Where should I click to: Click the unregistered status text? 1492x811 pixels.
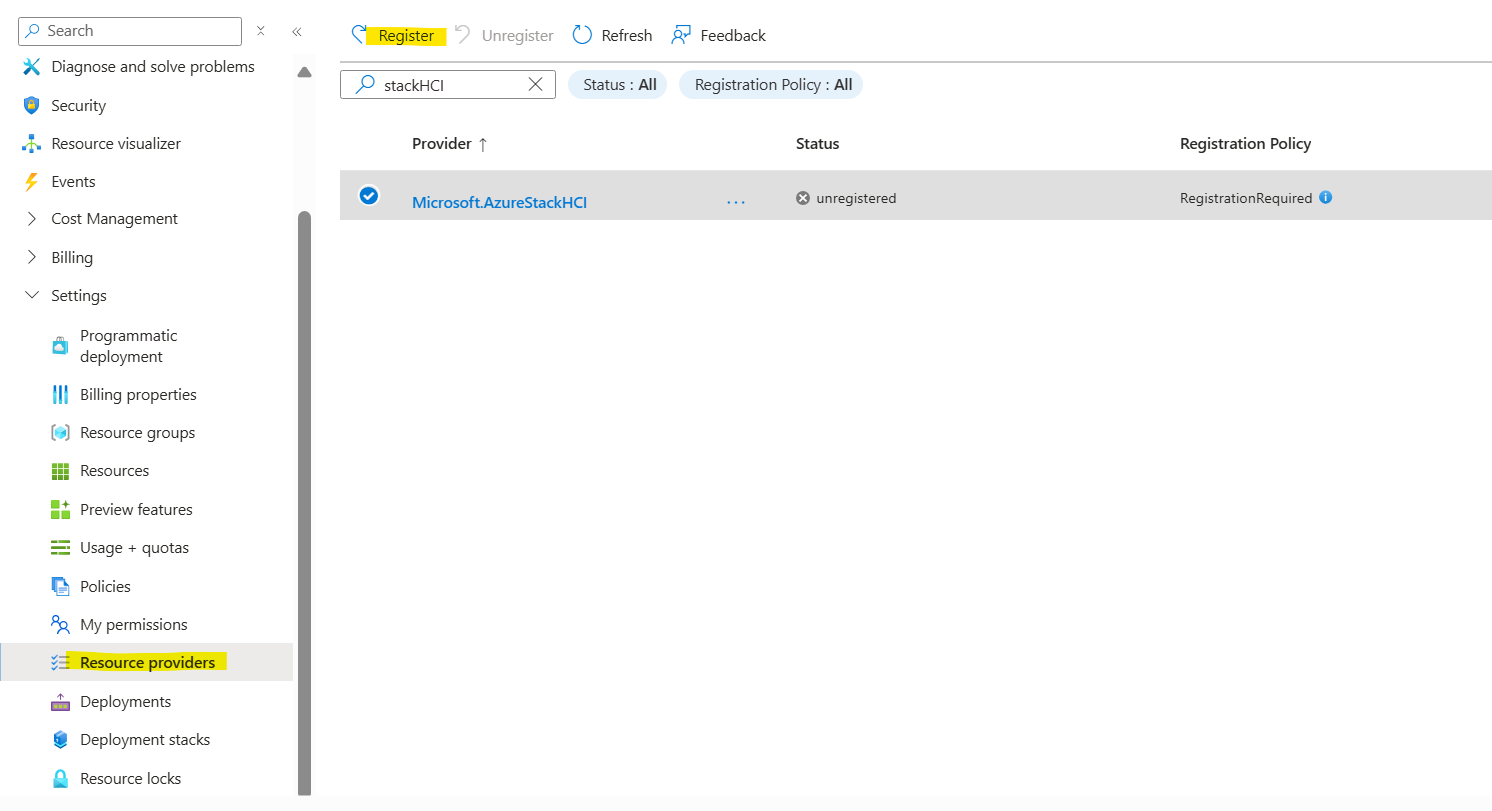856,198
